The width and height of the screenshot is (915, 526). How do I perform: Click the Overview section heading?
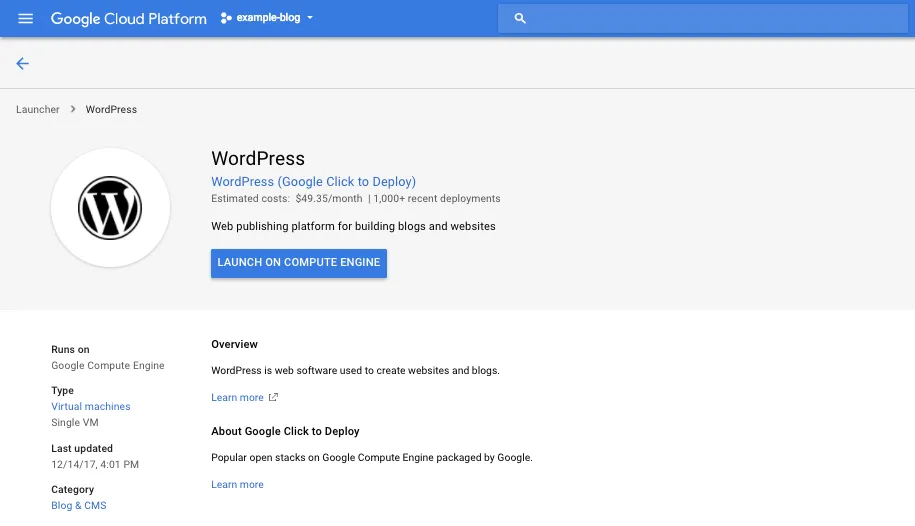(234, 344)
